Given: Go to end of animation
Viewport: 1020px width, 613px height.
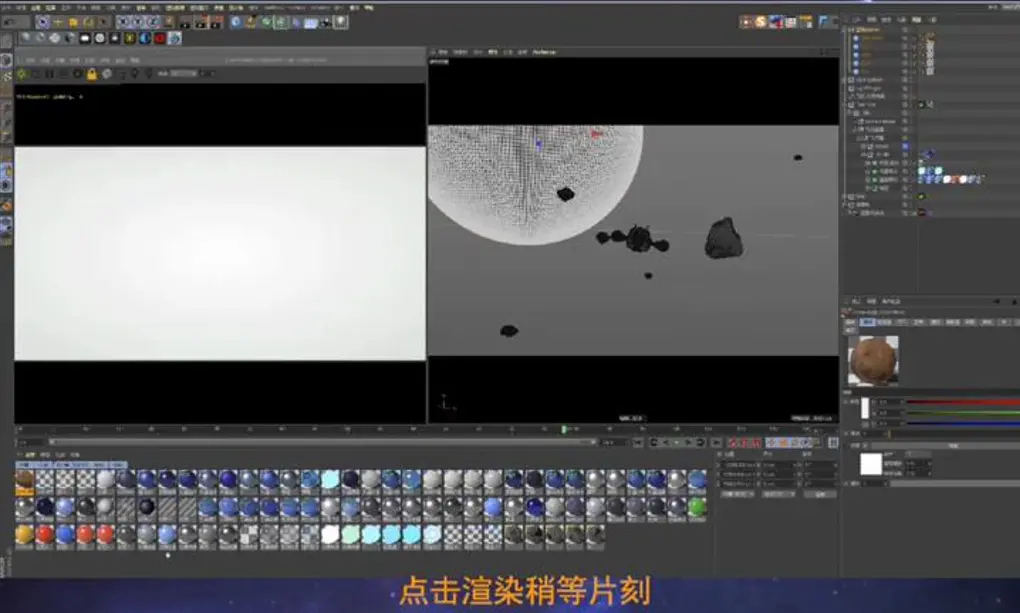Looking at the screenshot, I should coord(716,443).
